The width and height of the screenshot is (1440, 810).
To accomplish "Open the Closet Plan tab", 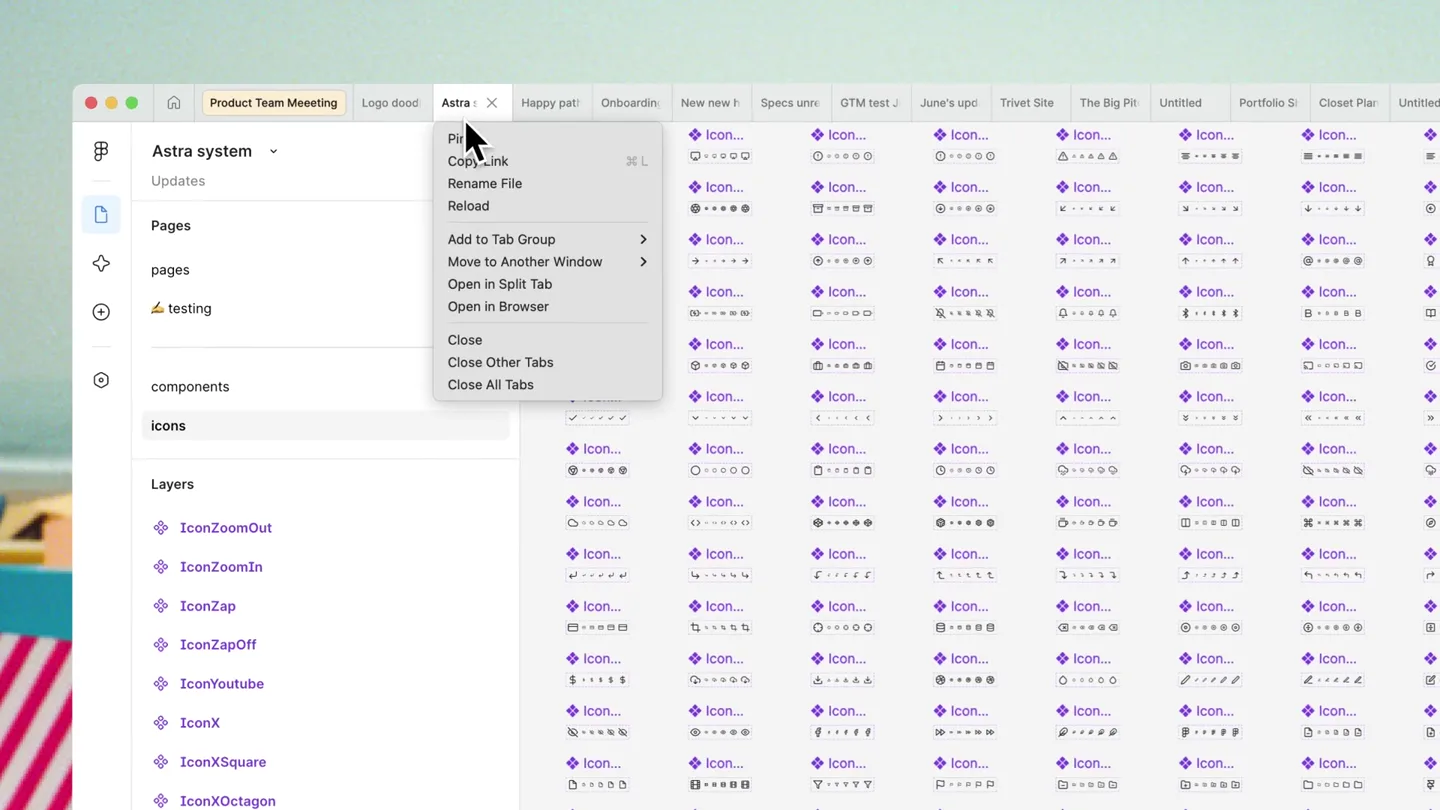I will click(1348, 103).
